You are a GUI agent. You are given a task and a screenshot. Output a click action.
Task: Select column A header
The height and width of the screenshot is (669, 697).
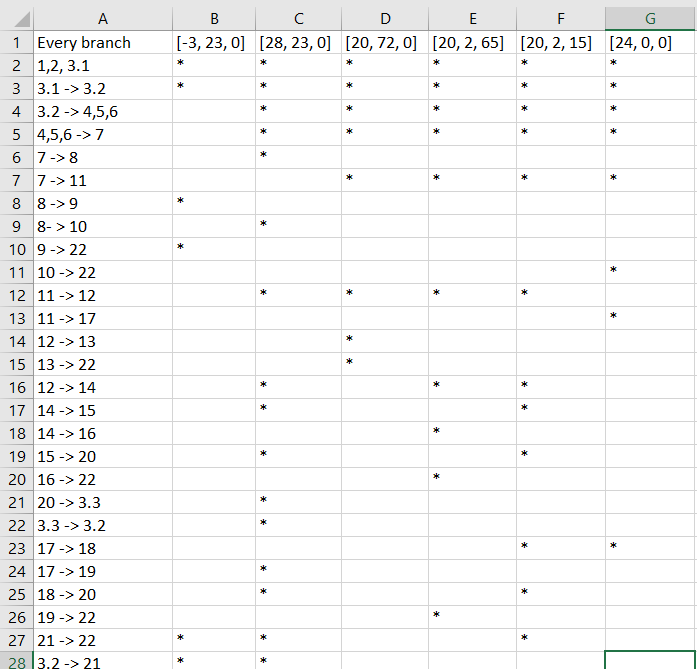pyautogui.click(x=103, y=19)
